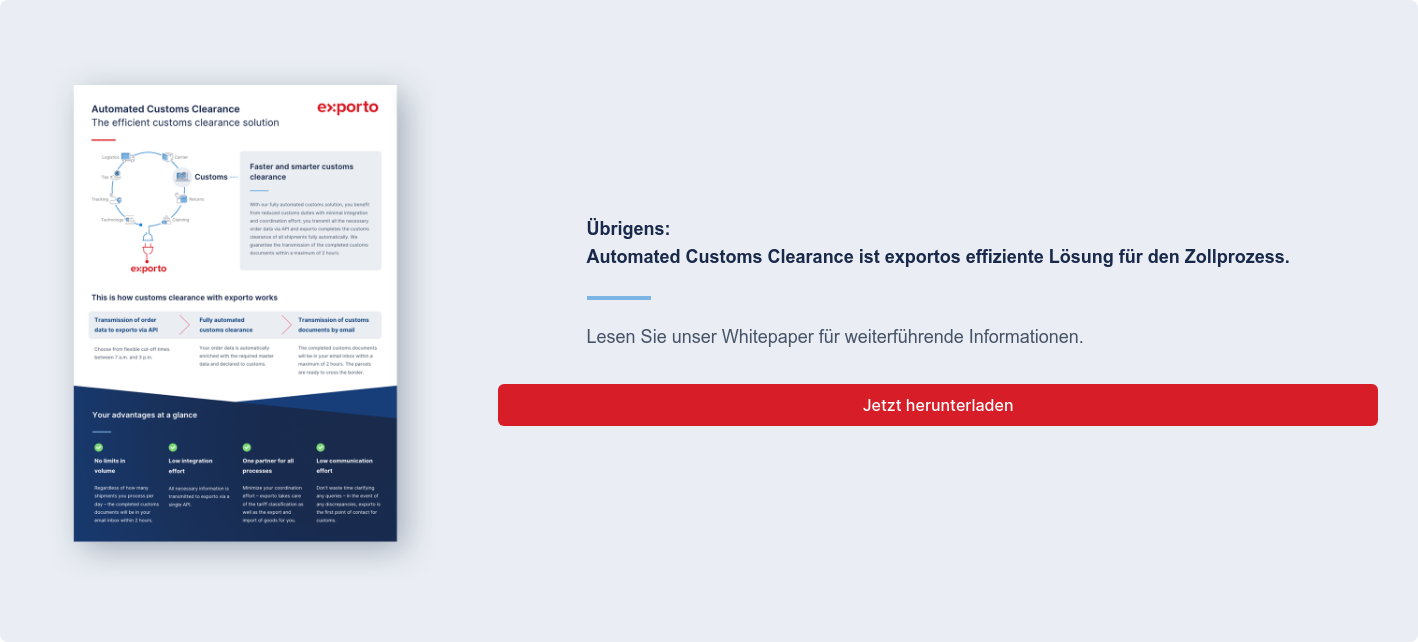Click the 'Transmission of order data to exporto via API' step
Screen dimensions: 1418x642
click(127, 324)
